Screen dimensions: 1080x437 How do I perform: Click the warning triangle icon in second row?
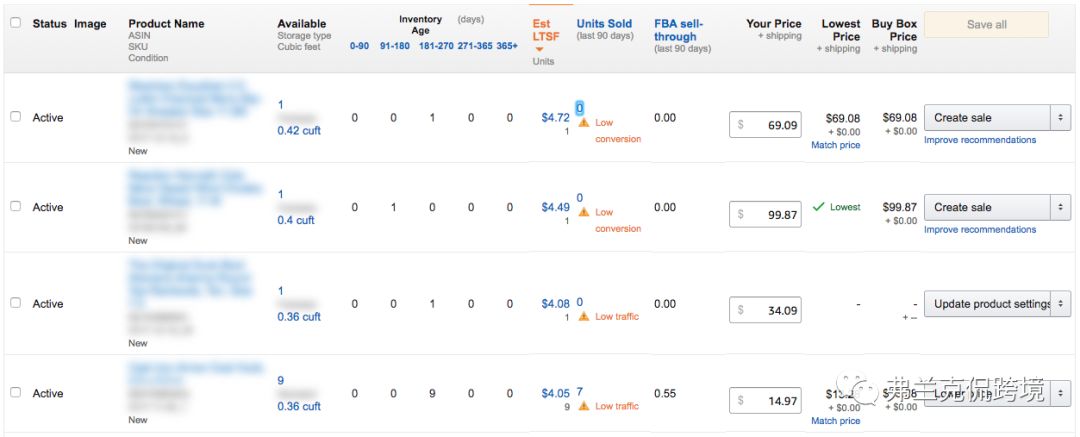coord(584,212)
